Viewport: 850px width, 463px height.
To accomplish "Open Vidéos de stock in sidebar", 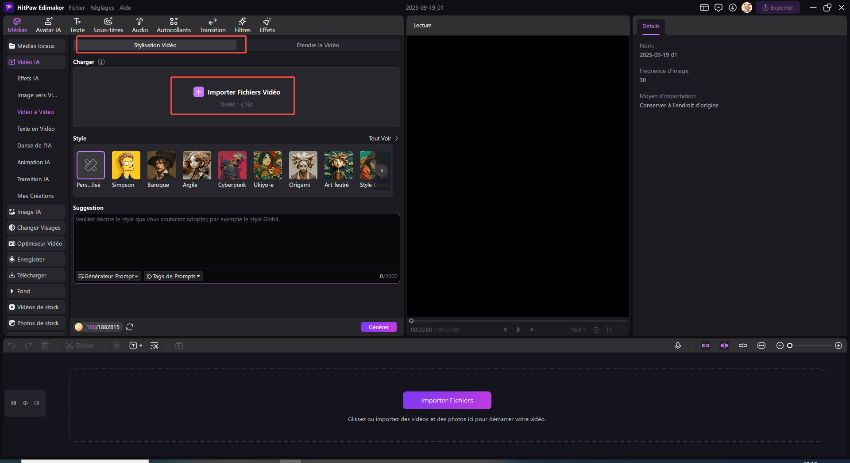I will point(35,307).
